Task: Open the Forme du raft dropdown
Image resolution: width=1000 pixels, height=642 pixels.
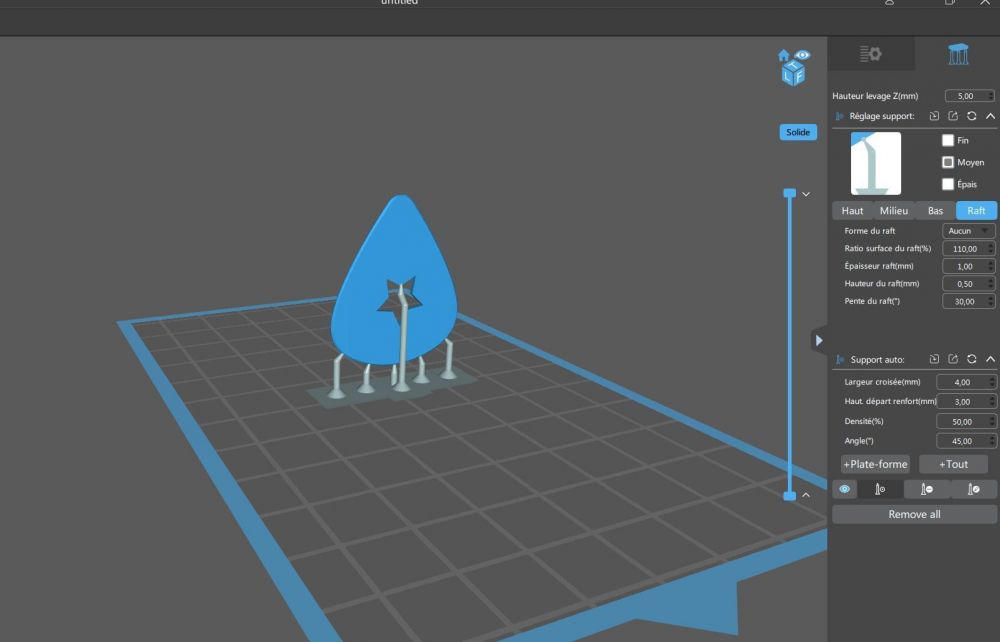Action: 969,231
